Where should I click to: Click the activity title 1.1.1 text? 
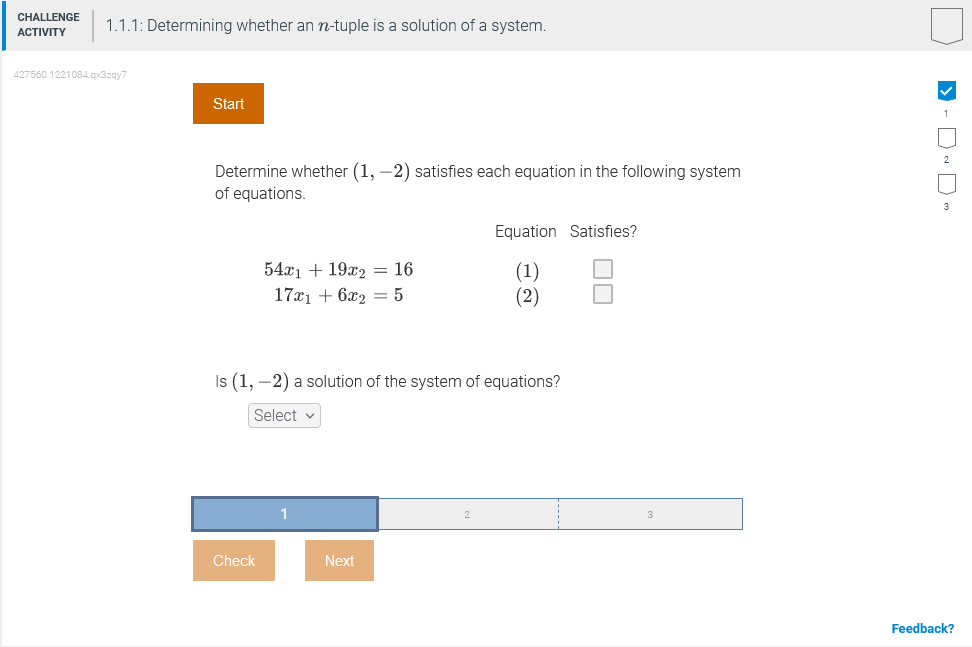click(x=326, y=25)
